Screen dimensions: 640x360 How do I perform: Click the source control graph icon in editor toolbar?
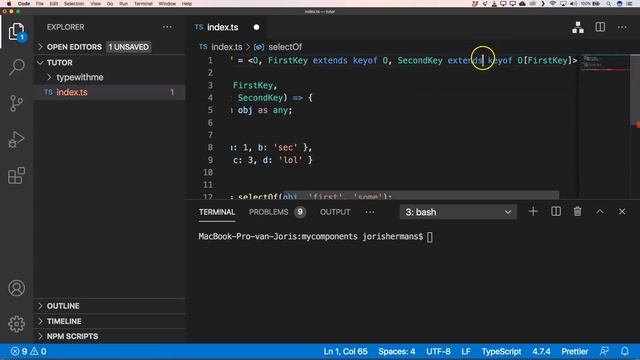point(578,27)
